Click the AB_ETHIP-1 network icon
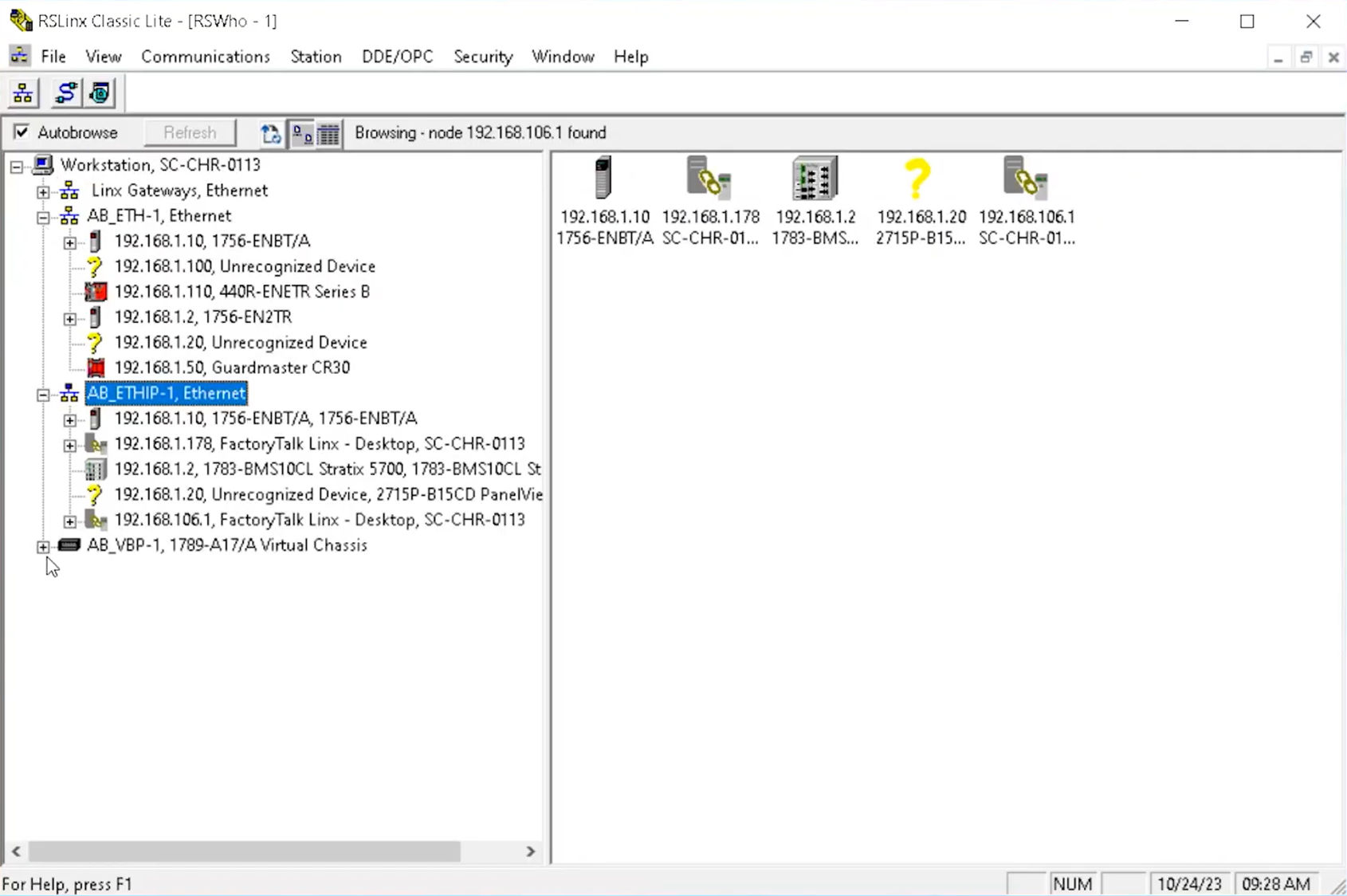Image resolution: width=1347 pixels, height=896 pixels. point(70,393)
